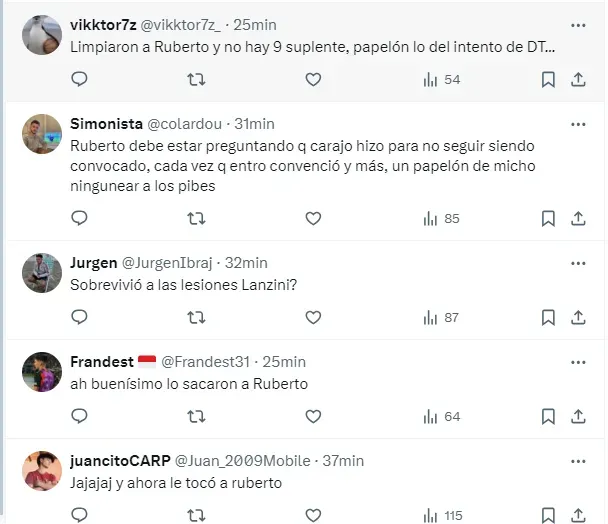Visit the @JurgenIbraj handle

[x=167, y=263]
